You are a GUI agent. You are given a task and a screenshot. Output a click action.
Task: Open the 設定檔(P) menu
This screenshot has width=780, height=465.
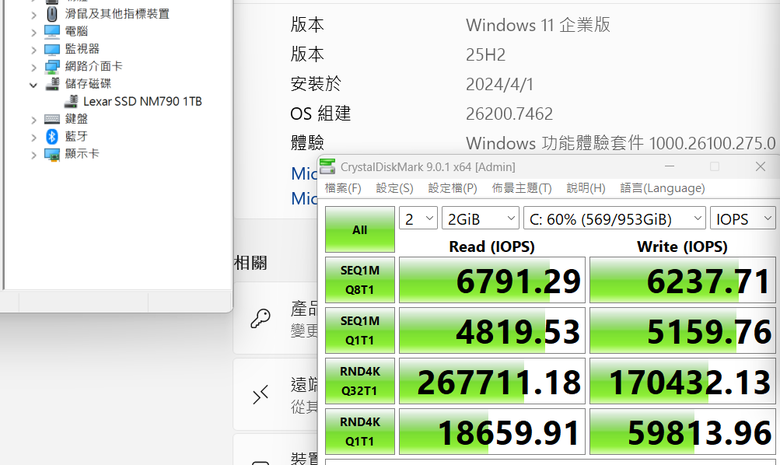coord(452,188)
